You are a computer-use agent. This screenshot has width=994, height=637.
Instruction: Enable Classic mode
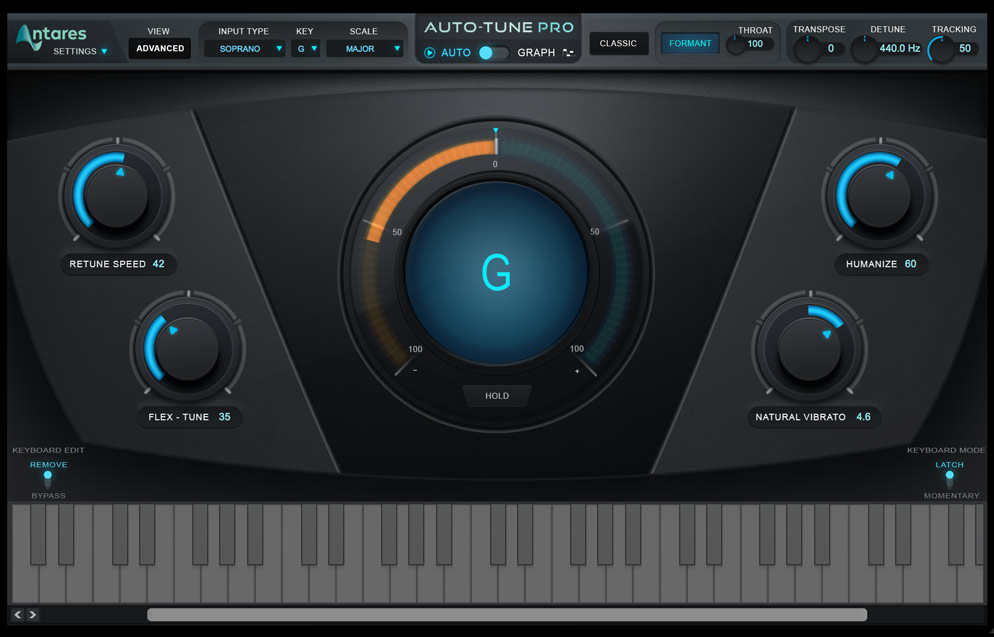coord(618,43)
